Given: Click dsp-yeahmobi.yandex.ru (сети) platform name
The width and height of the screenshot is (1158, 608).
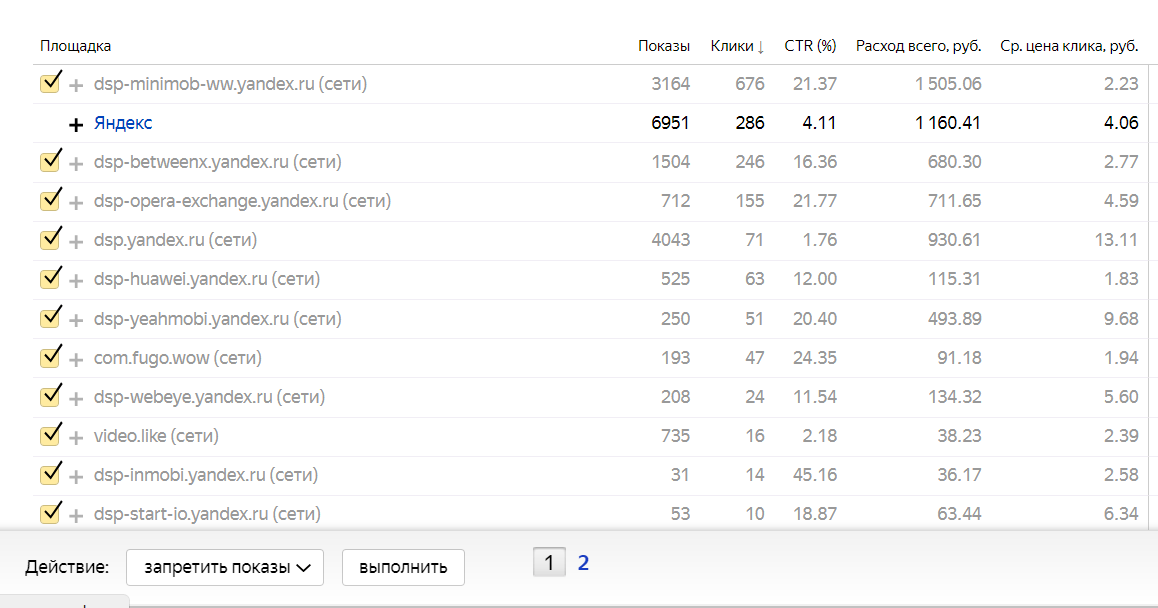Looking at the screenshot, I should [218, 319].
